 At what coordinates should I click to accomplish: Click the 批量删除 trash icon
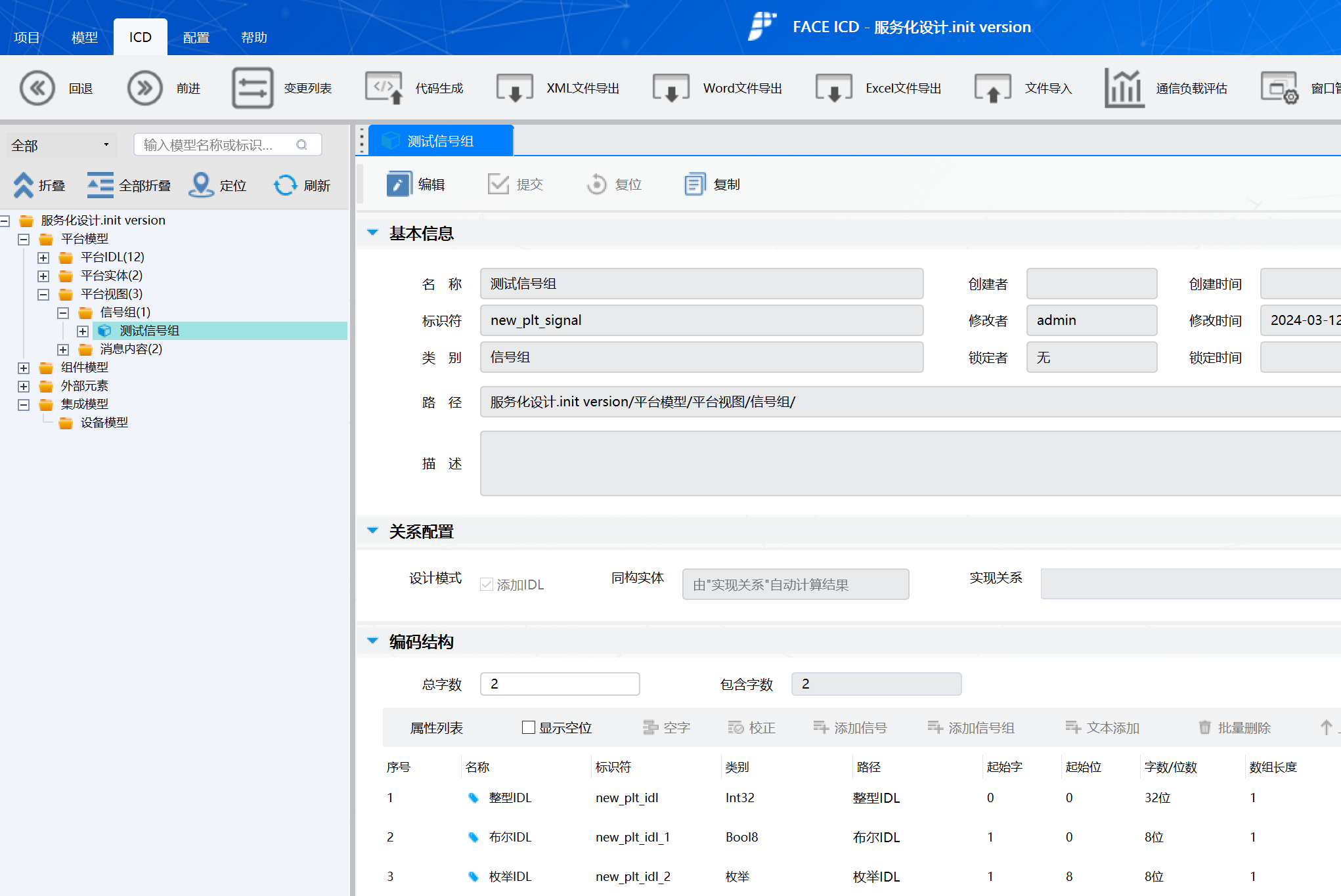pos(1204,727)
